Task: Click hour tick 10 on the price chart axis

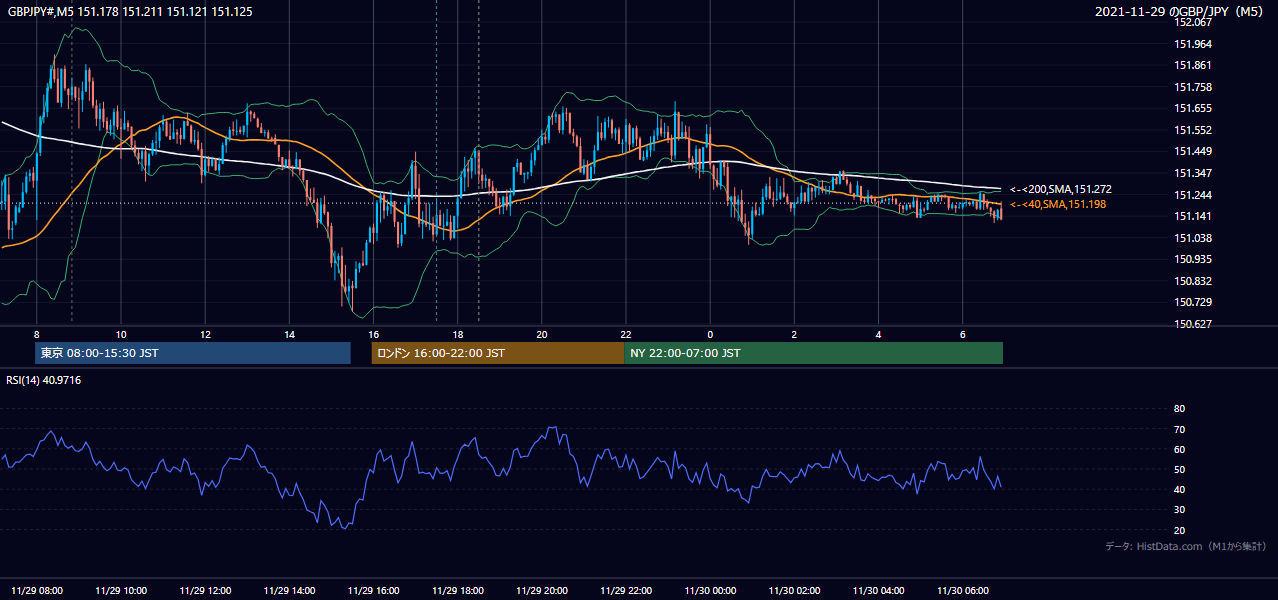Action: pos(121,334)
